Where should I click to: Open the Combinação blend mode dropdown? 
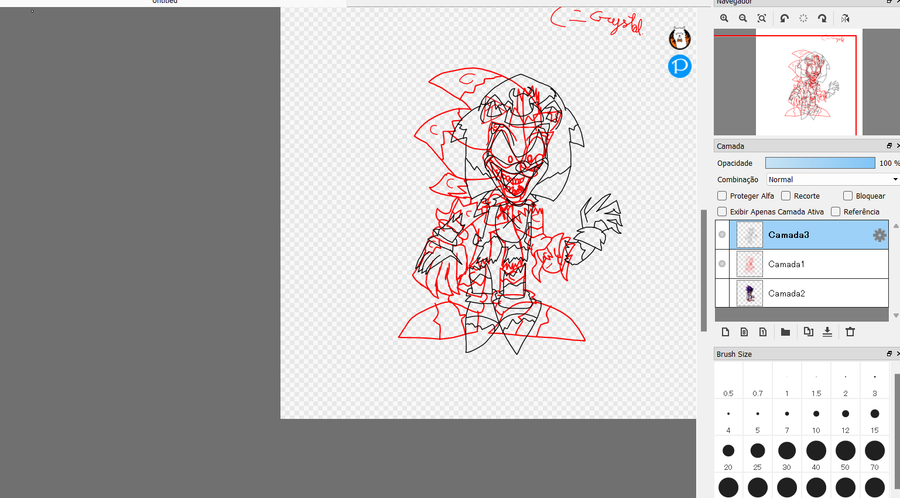tap(832, 180)
